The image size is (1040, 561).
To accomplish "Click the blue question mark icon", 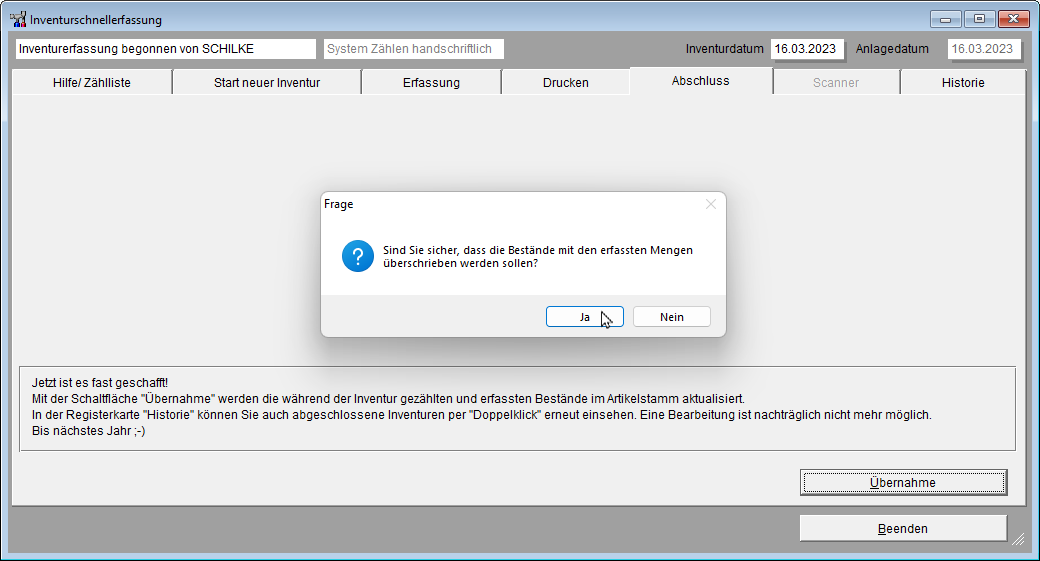I will 358,256.
